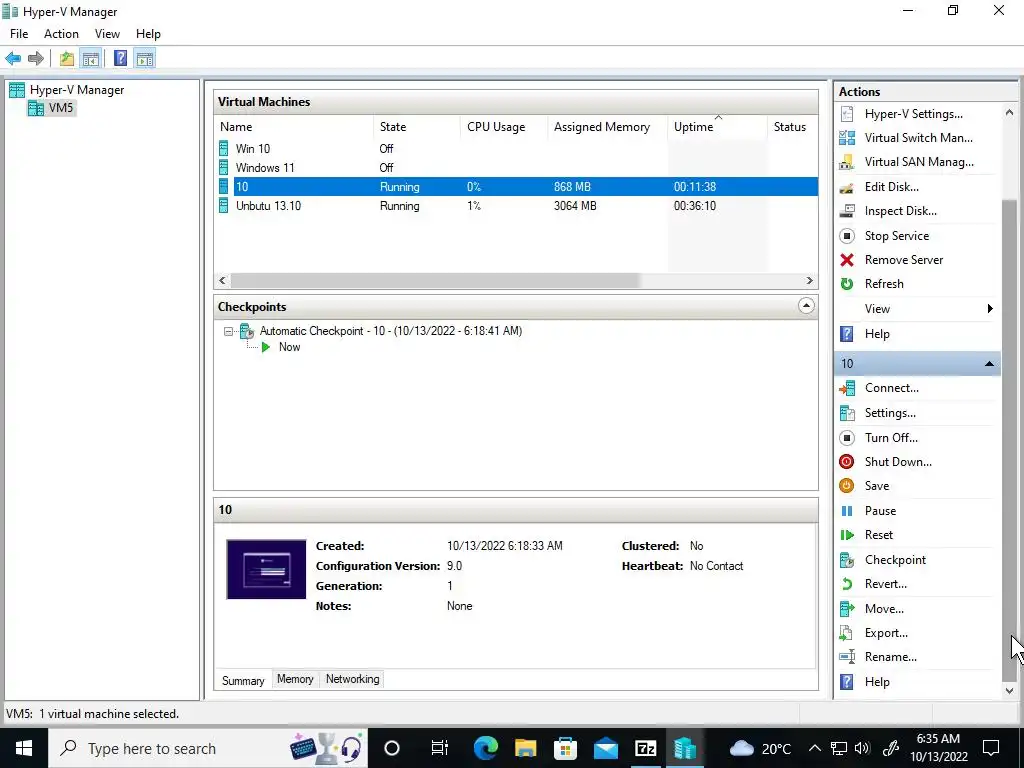Click the VM 10 preview thumbnail
This screenshot has height=768, width=1024.
(266, 569)
